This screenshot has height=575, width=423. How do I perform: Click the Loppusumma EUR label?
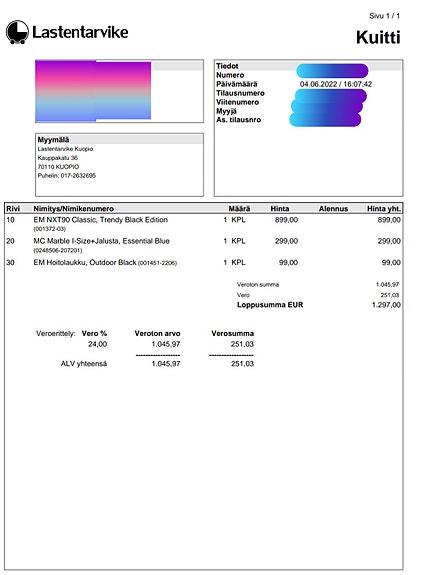(x=270, y=305)
